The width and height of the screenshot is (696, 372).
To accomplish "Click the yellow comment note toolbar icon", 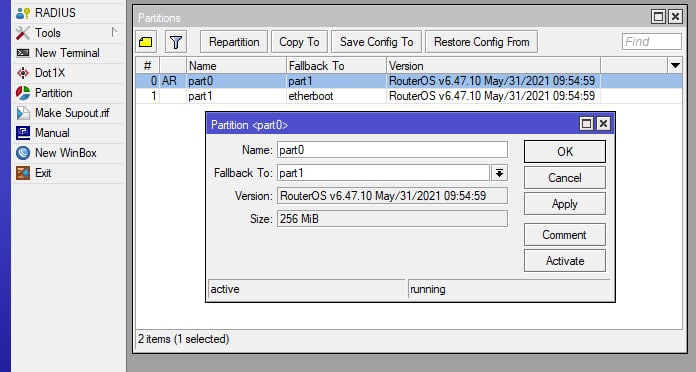I will pos(146,42).
